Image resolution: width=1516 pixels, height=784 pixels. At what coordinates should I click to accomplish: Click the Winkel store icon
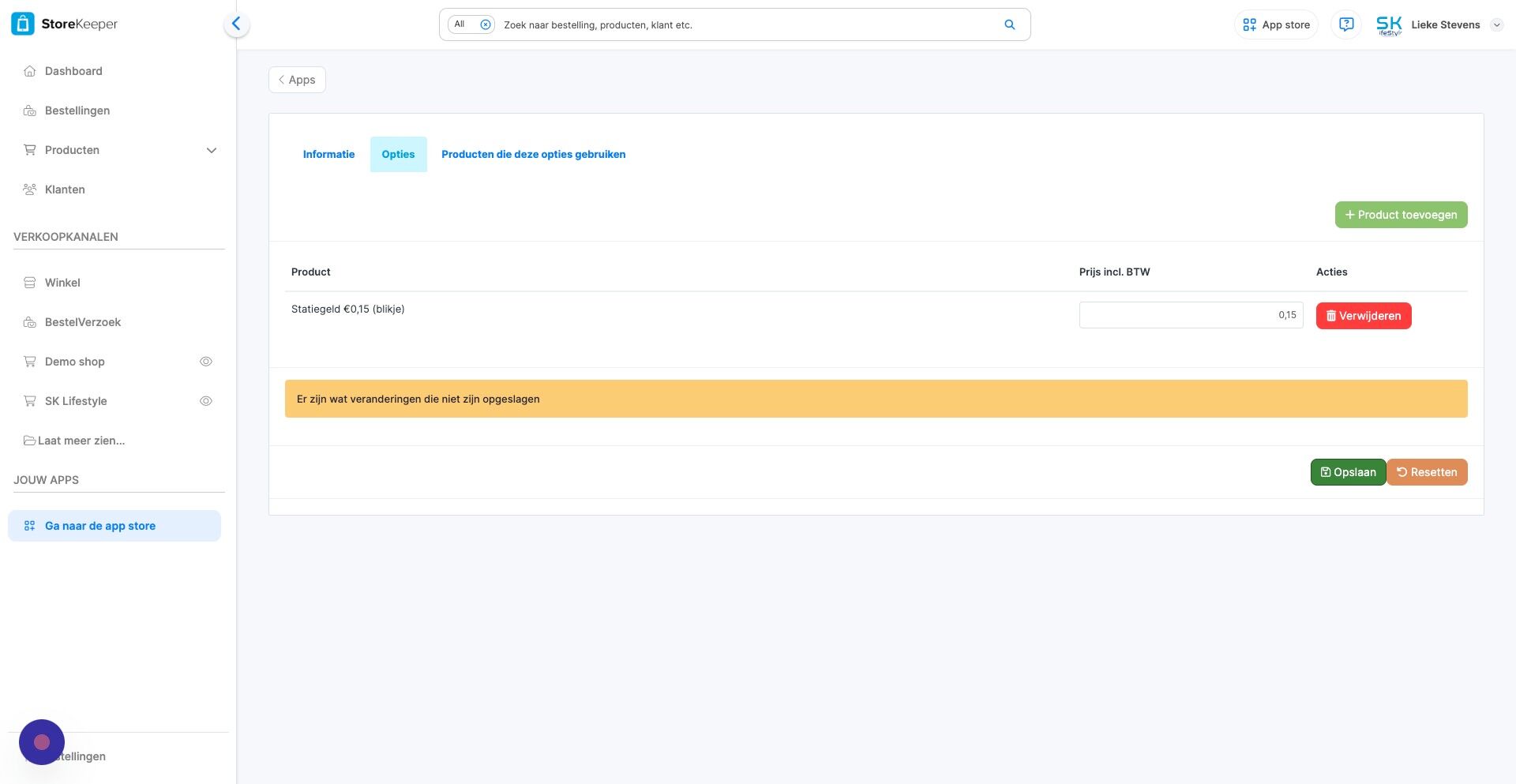[x=30, y=283]
